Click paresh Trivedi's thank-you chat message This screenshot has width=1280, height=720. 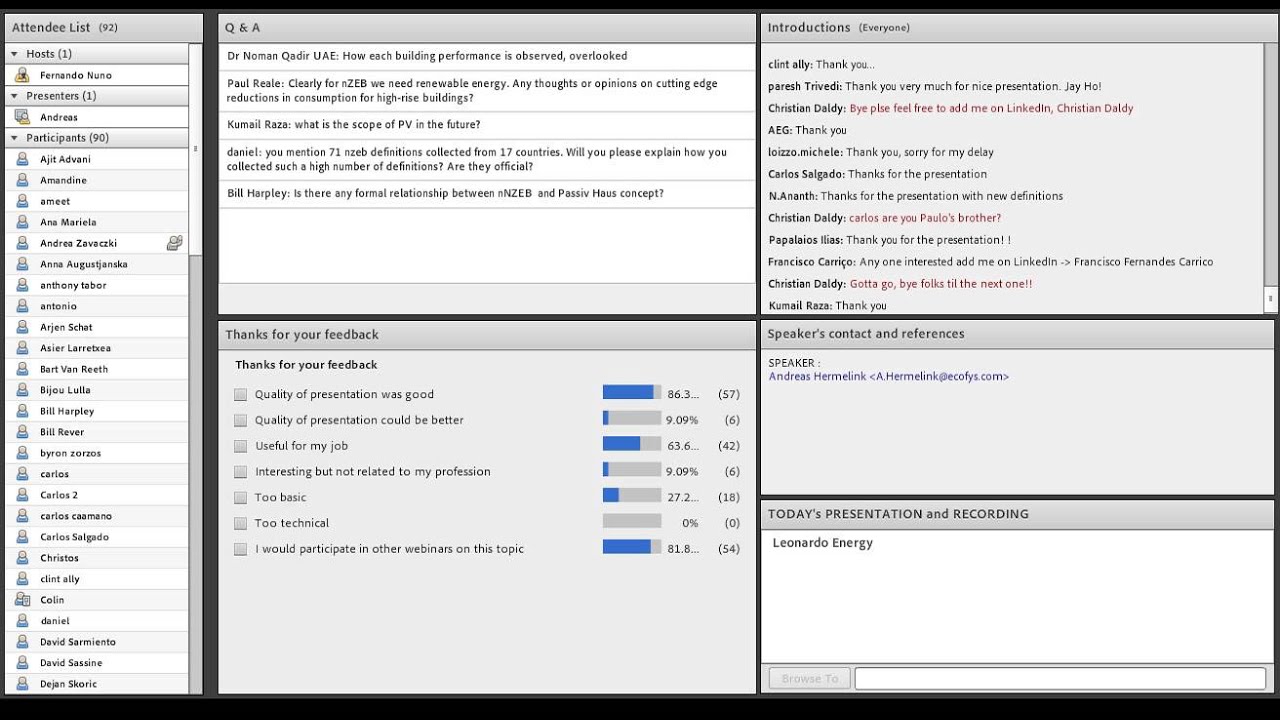[935, 86]
